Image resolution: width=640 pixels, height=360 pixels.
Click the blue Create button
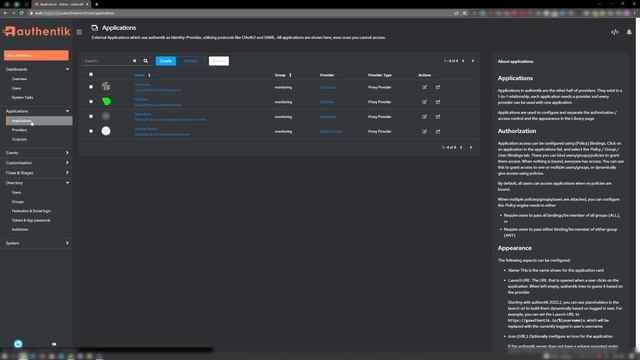[166, 61]
